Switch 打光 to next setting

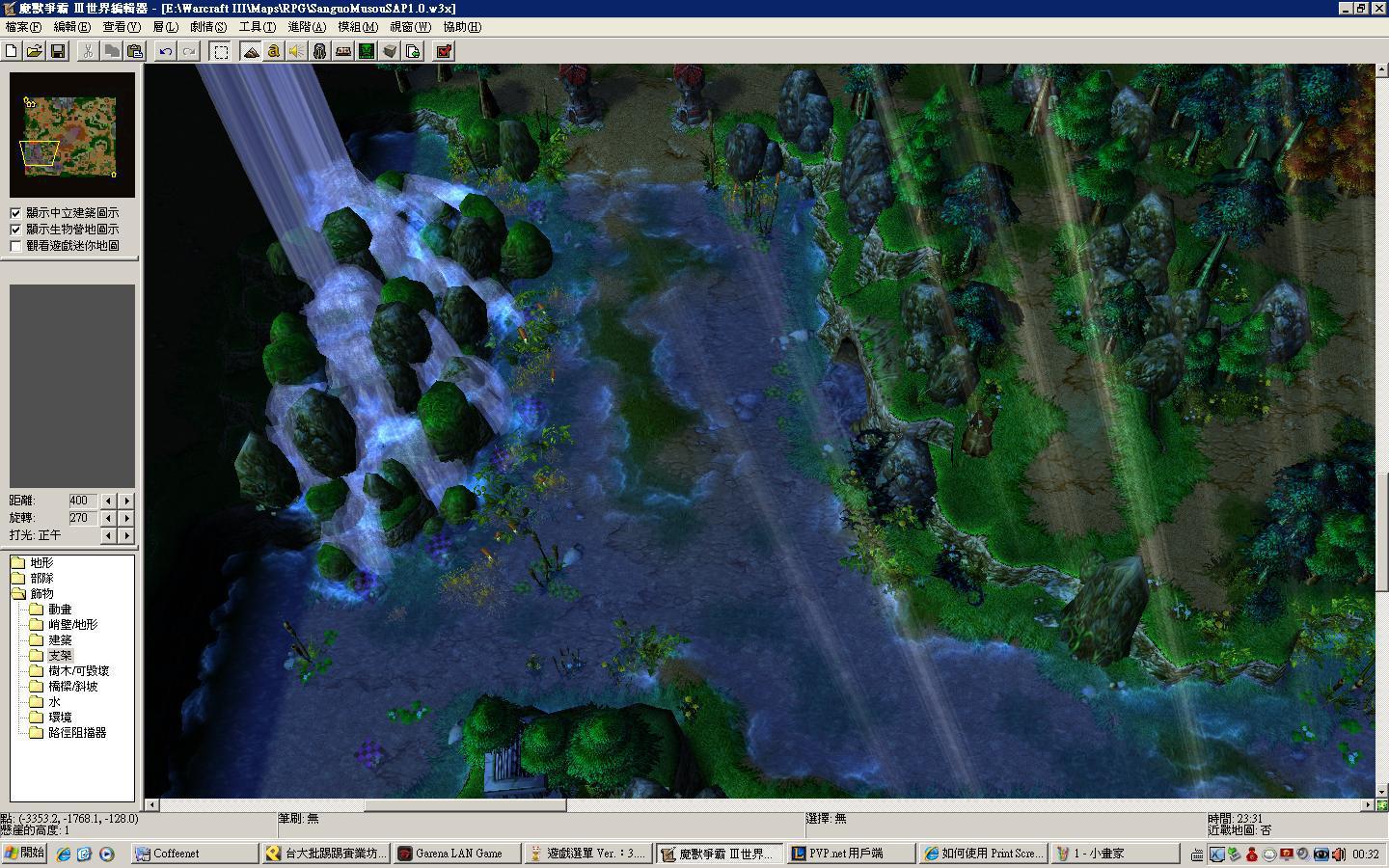pyautogui.click(x=126, y=535)
